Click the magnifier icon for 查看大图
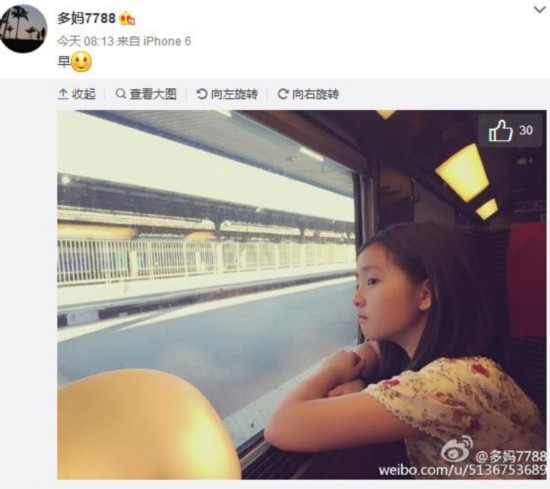Image resolution: width=550 pixels, height=489 pixels. click(121, 94)
